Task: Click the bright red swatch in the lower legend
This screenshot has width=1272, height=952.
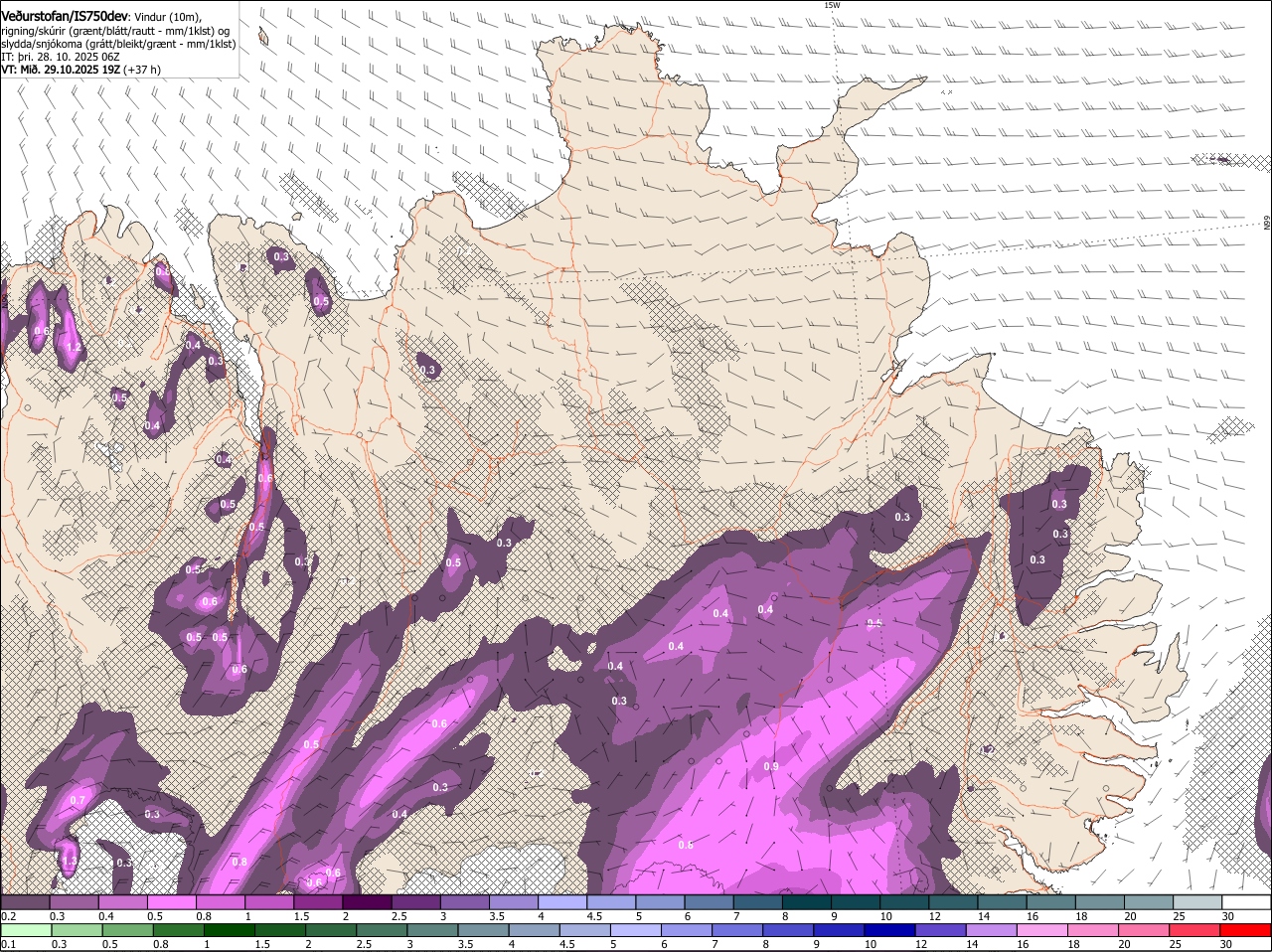Action: point(1245,930)
